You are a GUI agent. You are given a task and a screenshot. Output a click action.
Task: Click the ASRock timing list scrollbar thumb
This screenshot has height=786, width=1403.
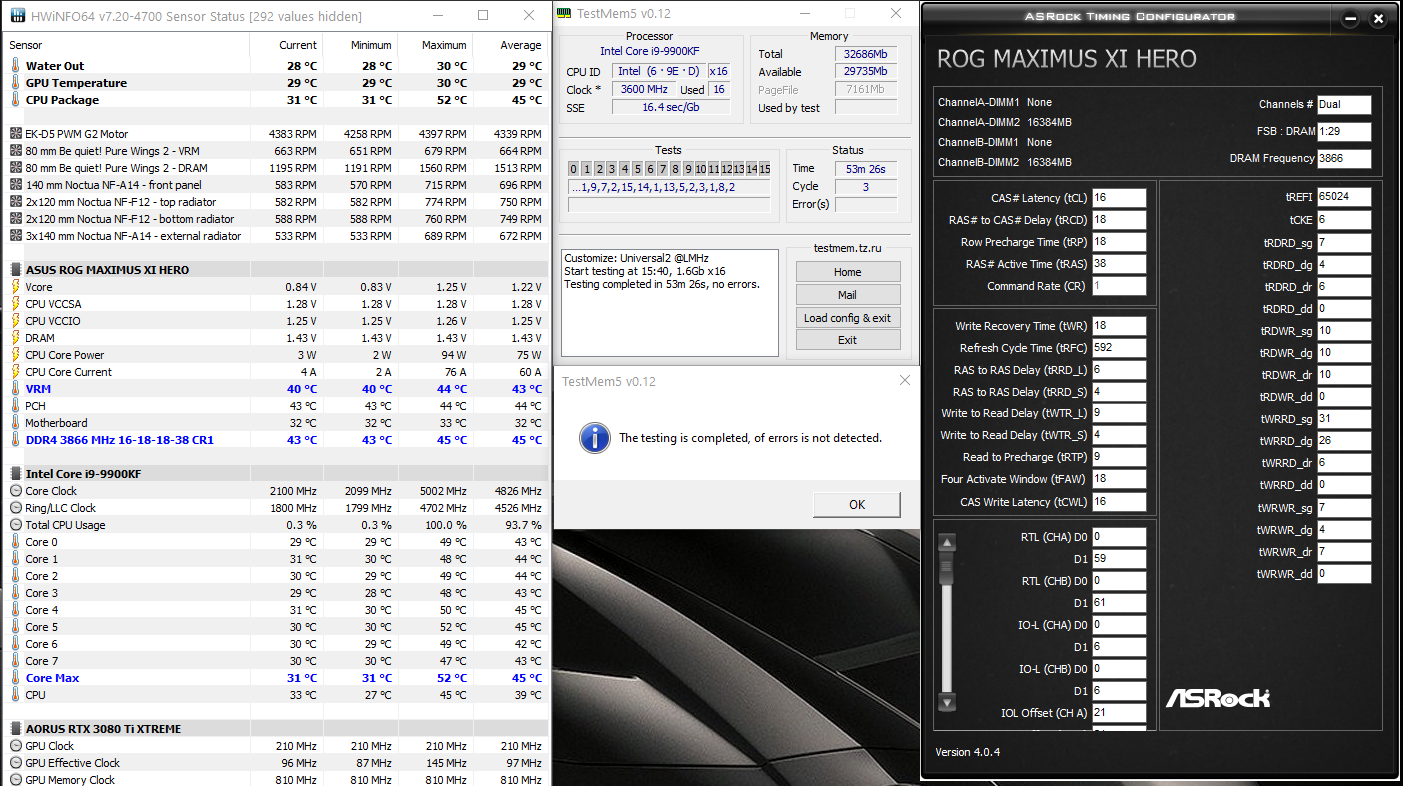tap(947, 567)
